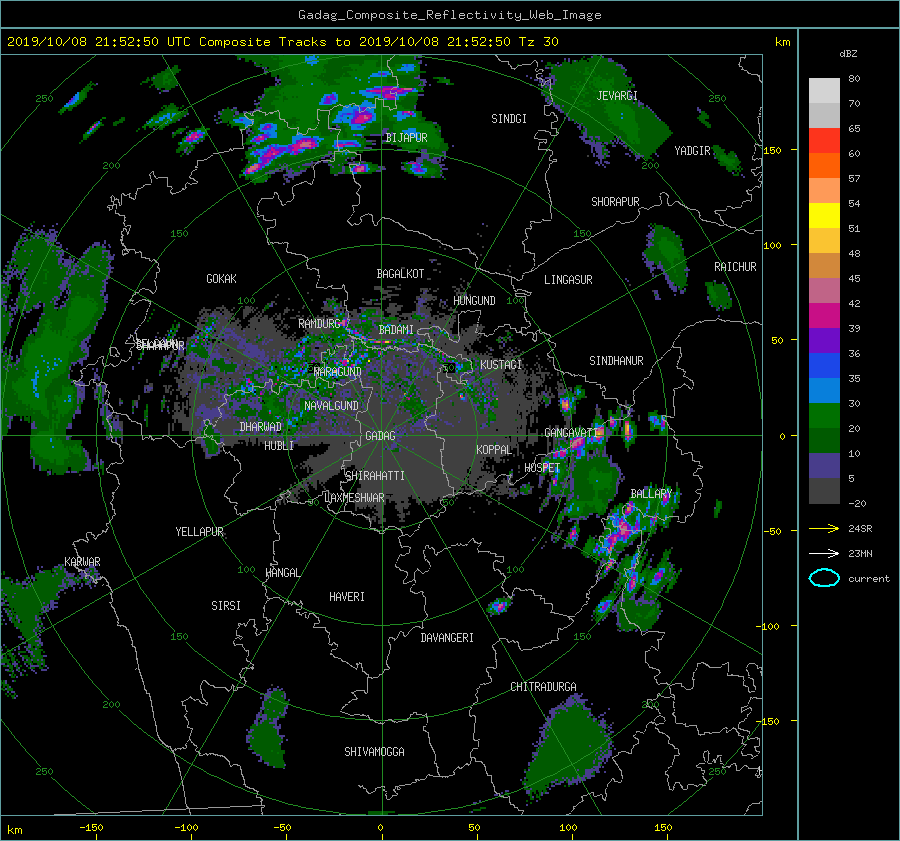Click the SHIRAHATTI city label

coord(375,476)
